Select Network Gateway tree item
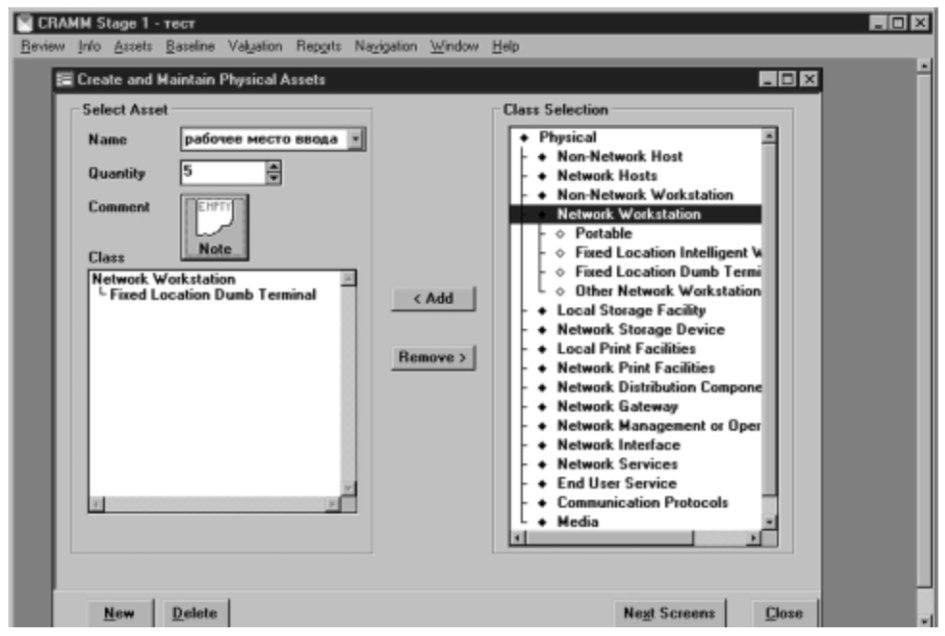This screenshot has height=636, width=945. pos(617,407)
